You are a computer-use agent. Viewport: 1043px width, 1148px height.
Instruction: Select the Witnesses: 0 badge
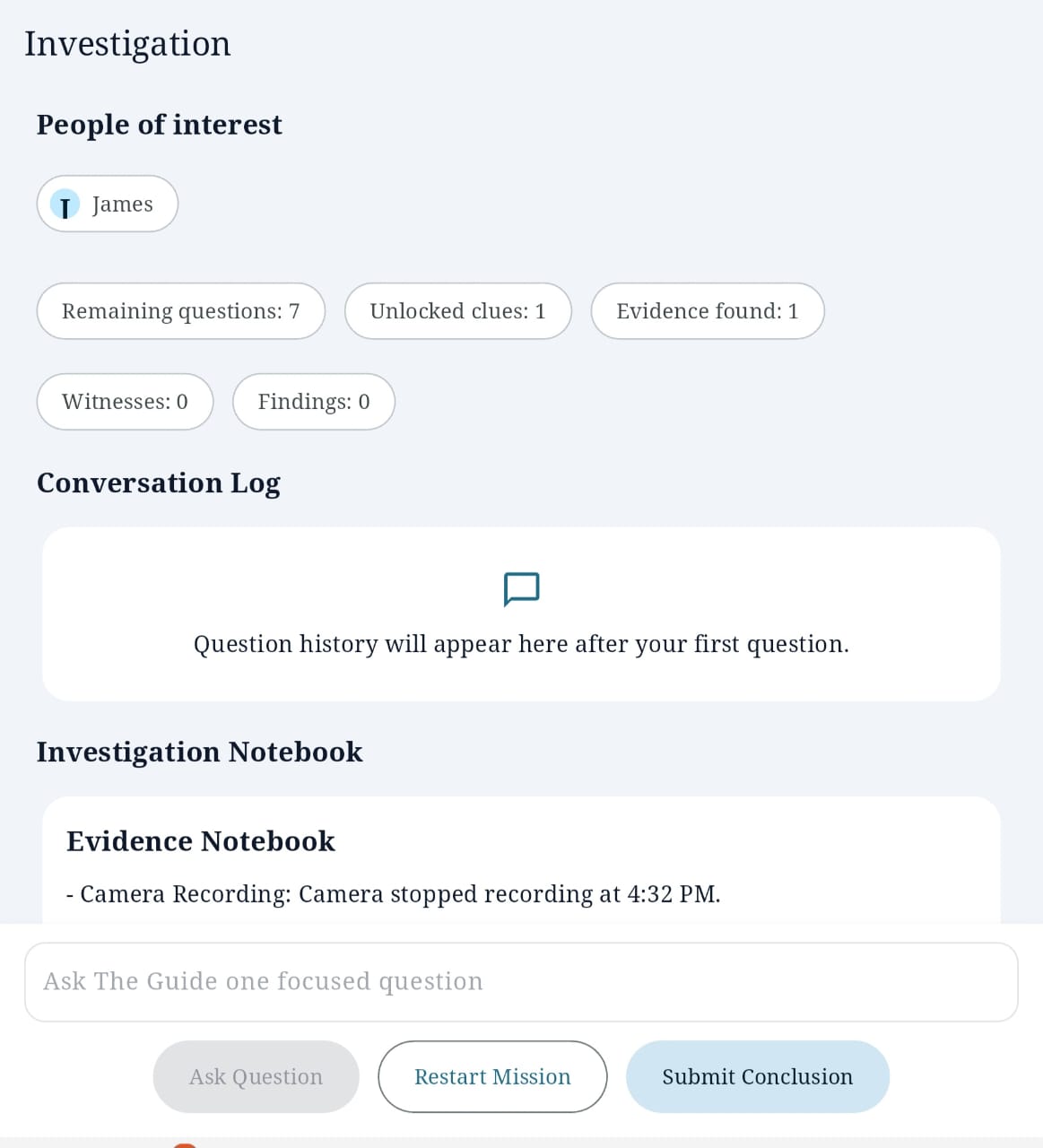(x=126, y=402)
